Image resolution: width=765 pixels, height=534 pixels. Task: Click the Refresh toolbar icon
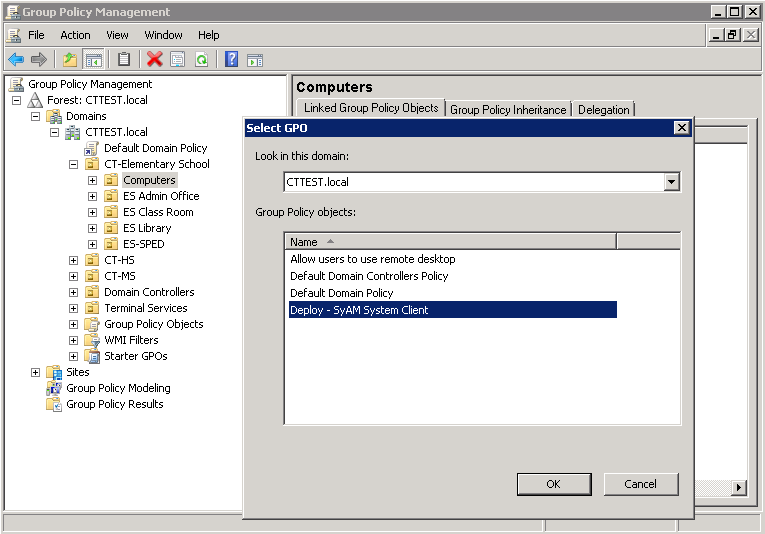click(201, 60)
